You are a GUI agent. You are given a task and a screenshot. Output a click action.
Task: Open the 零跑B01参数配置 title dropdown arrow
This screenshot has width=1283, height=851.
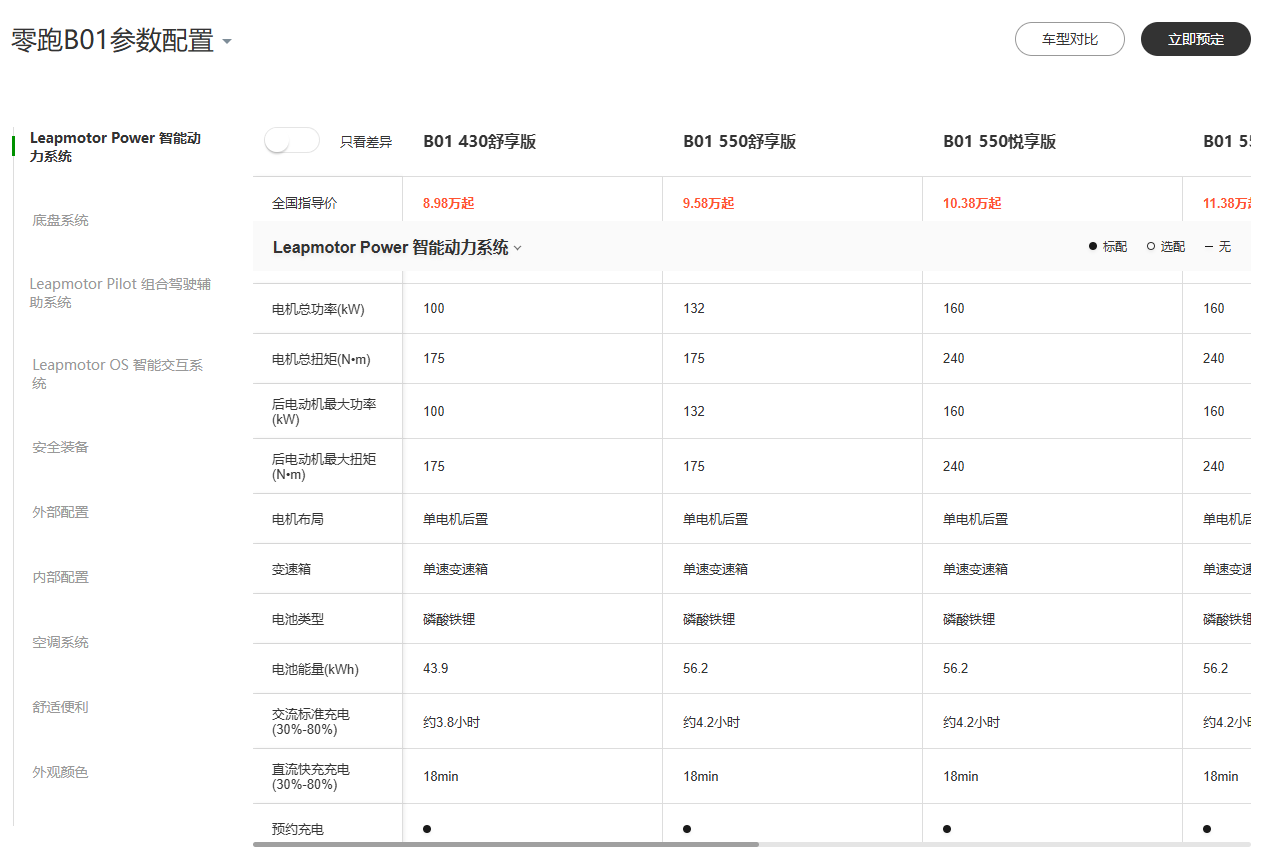coord(227,42)
